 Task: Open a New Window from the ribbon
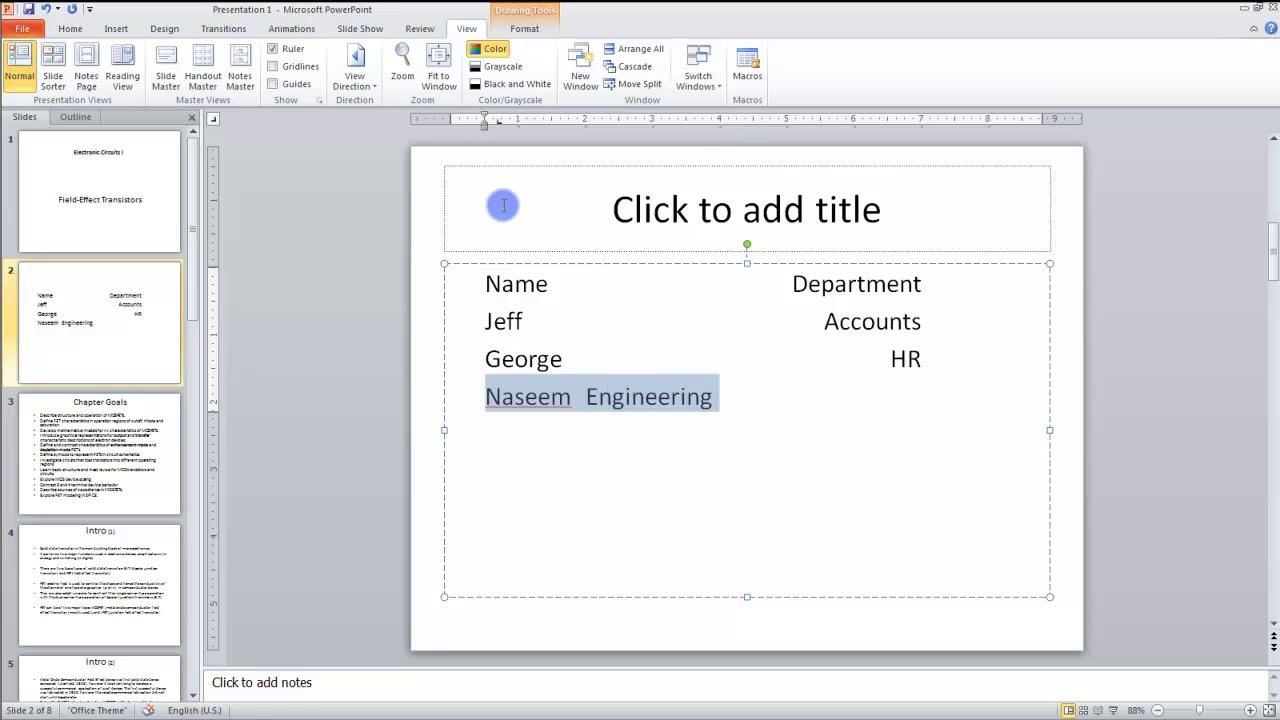pyautogui.click(x=580, y=67)
